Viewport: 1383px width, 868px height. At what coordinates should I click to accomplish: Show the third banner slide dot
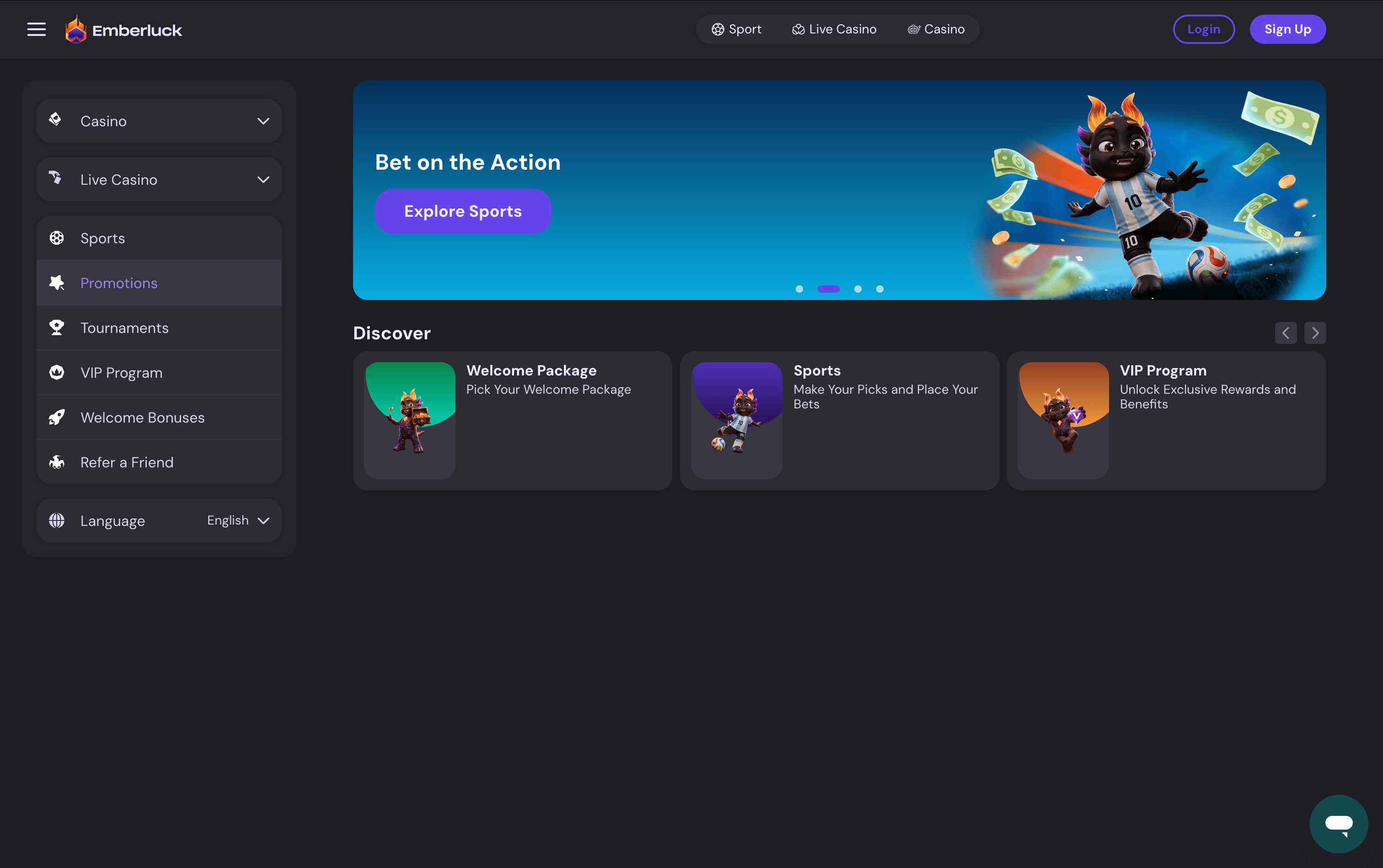858,289
